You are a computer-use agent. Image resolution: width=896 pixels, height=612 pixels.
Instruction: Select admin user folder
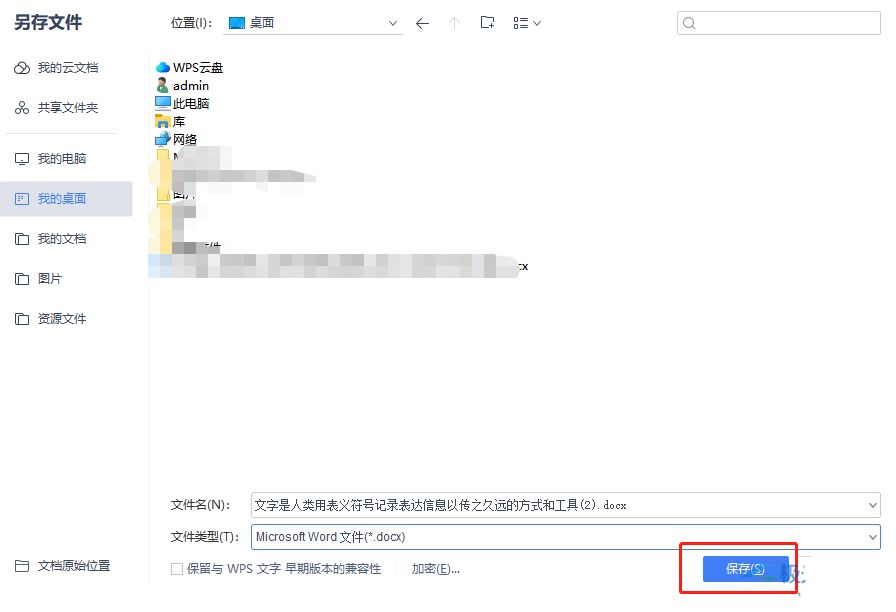point(191,86)
